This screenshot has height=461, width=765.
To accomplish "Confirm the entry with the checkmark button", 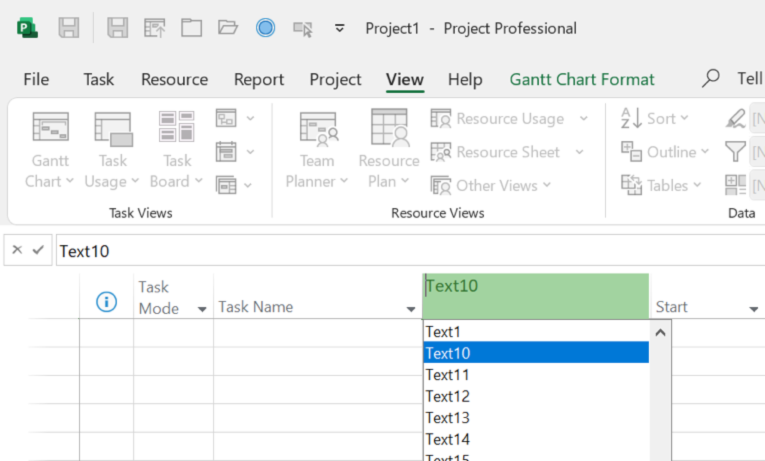I will 38,251.
